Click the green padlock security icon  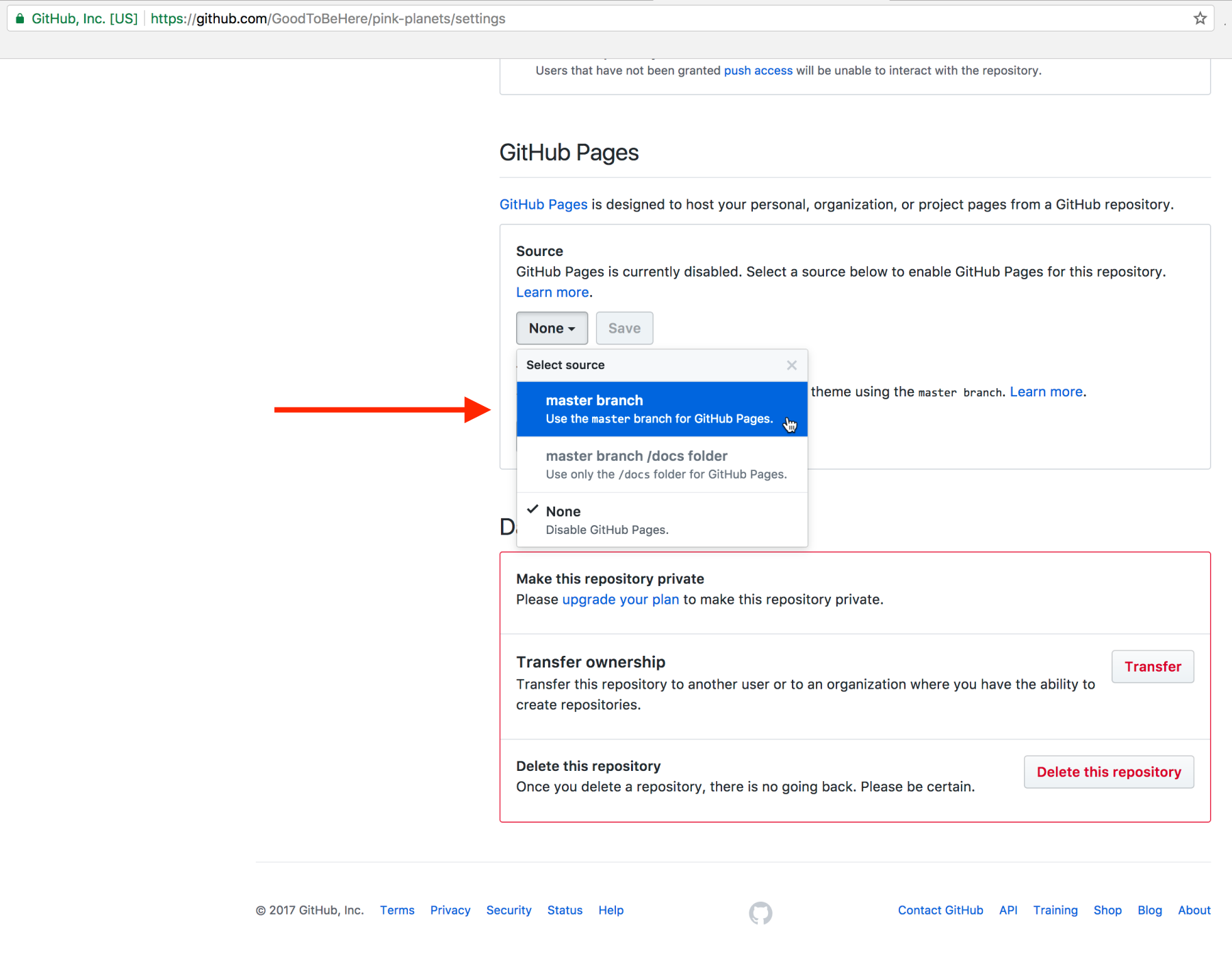tap(20, 18)
